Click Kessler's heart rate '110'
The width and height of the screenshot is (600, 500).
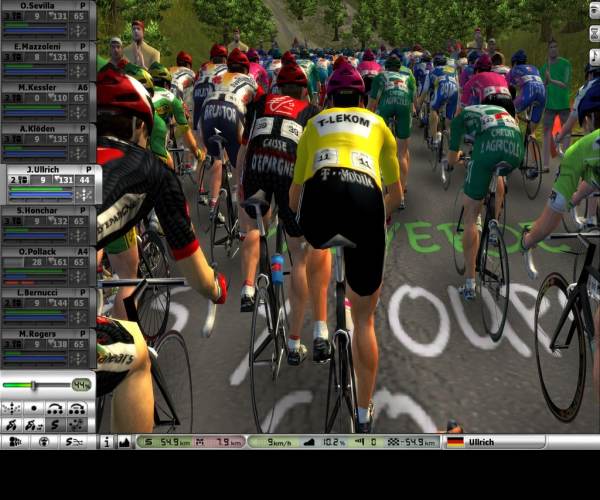(60, 98)
